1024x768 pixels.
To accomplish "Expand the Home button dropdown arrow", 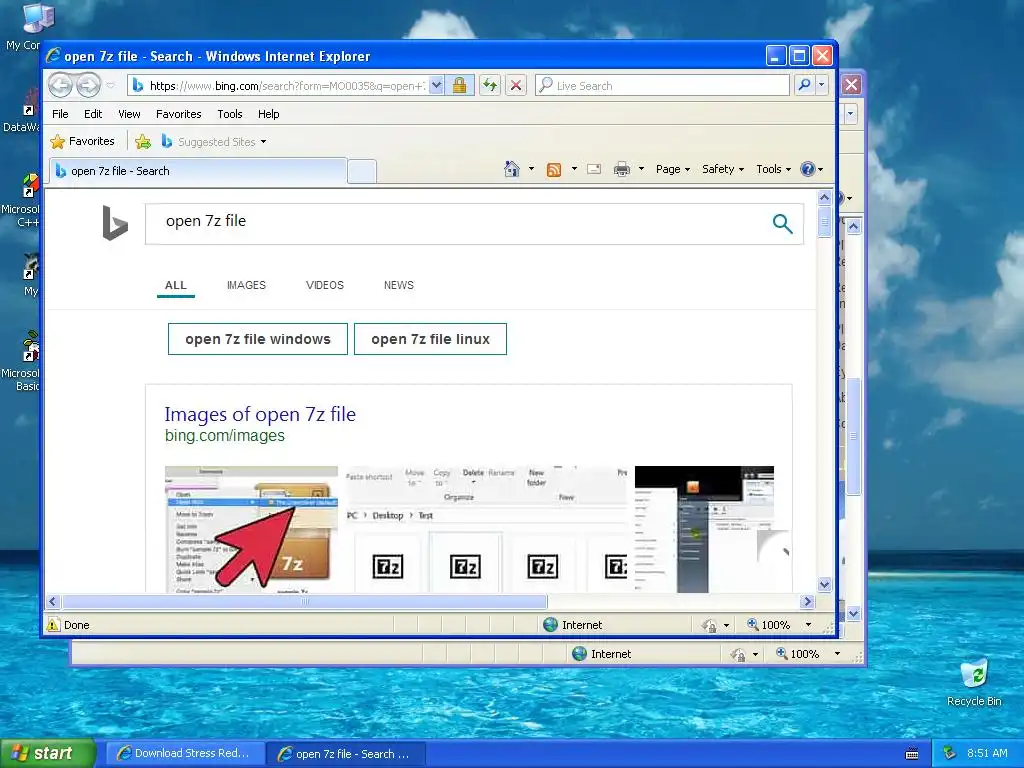I will 531,169.
